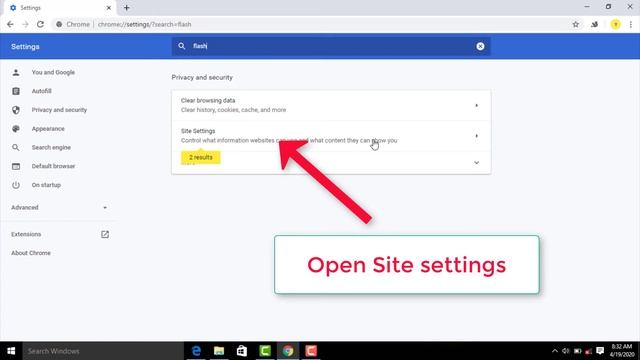The image size is (640, 360).
Task: Click the Search engine magnifier icon
Action: (x=16, y=147)
